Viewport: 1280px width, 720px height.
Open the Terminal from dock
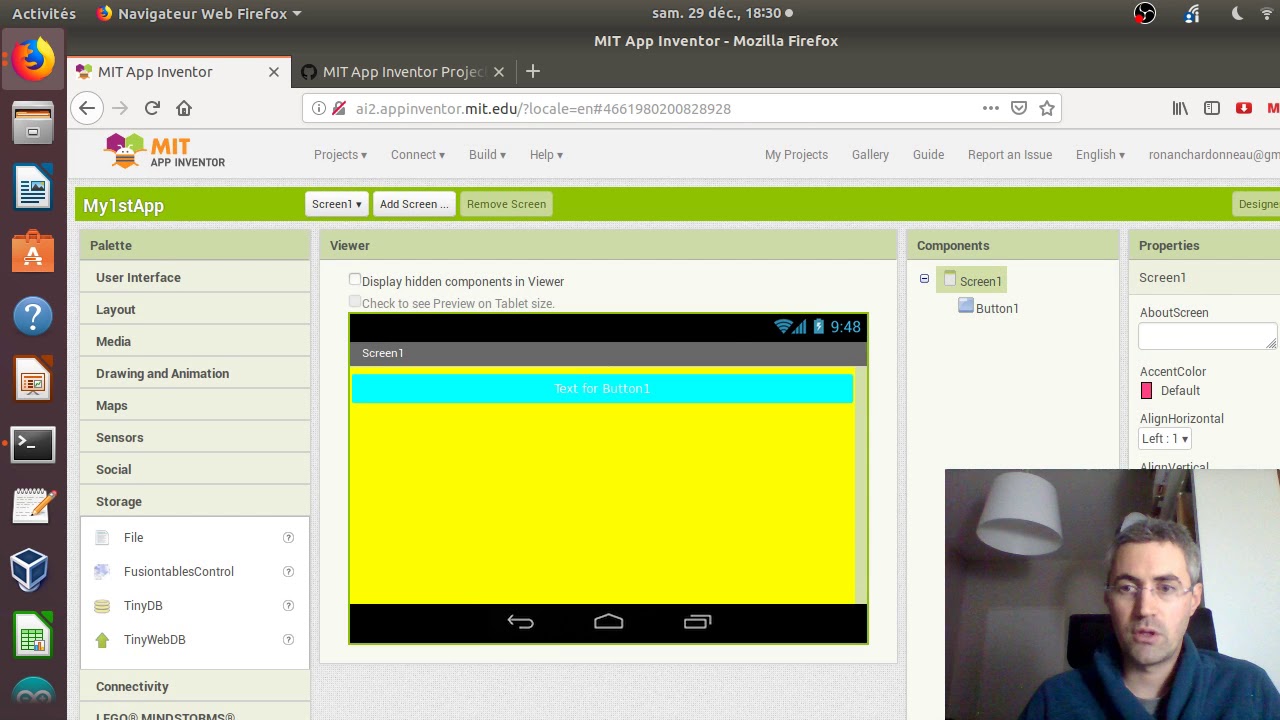click(33, 444)
